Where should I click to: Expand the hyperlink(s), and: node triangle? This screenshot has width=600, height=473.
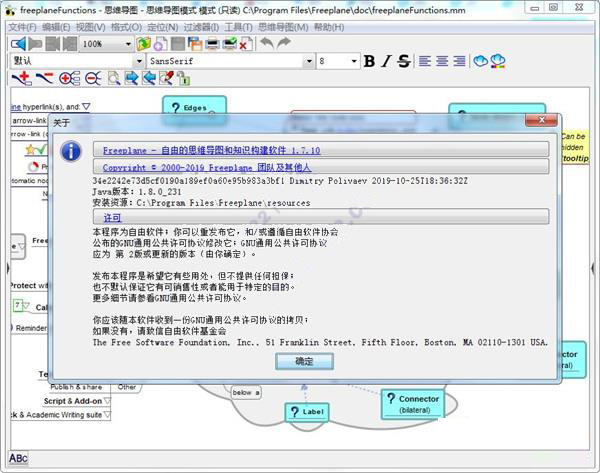[86, 106]
